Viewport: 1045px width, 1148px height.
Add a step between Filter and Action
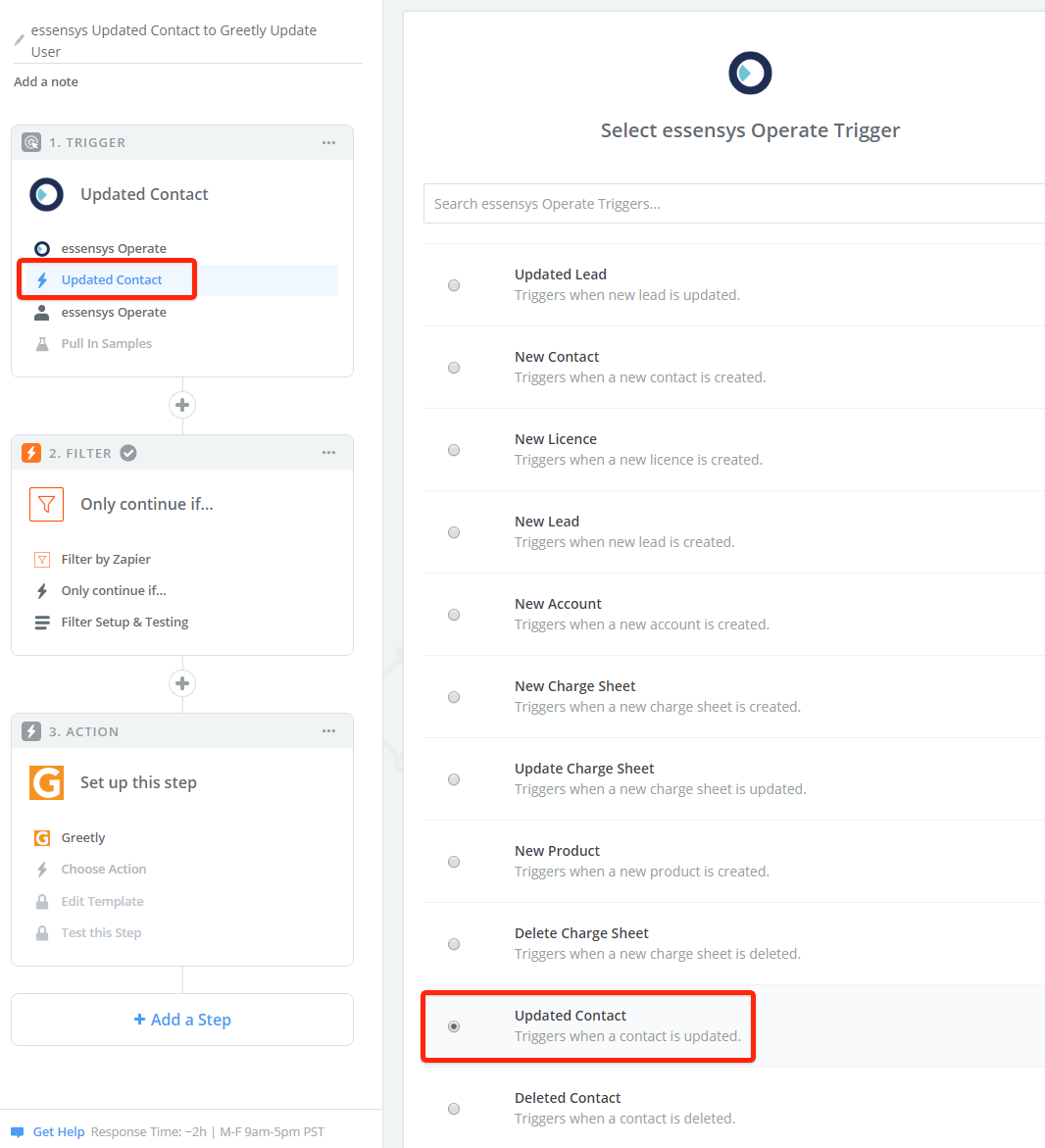[x=182, y=683]
